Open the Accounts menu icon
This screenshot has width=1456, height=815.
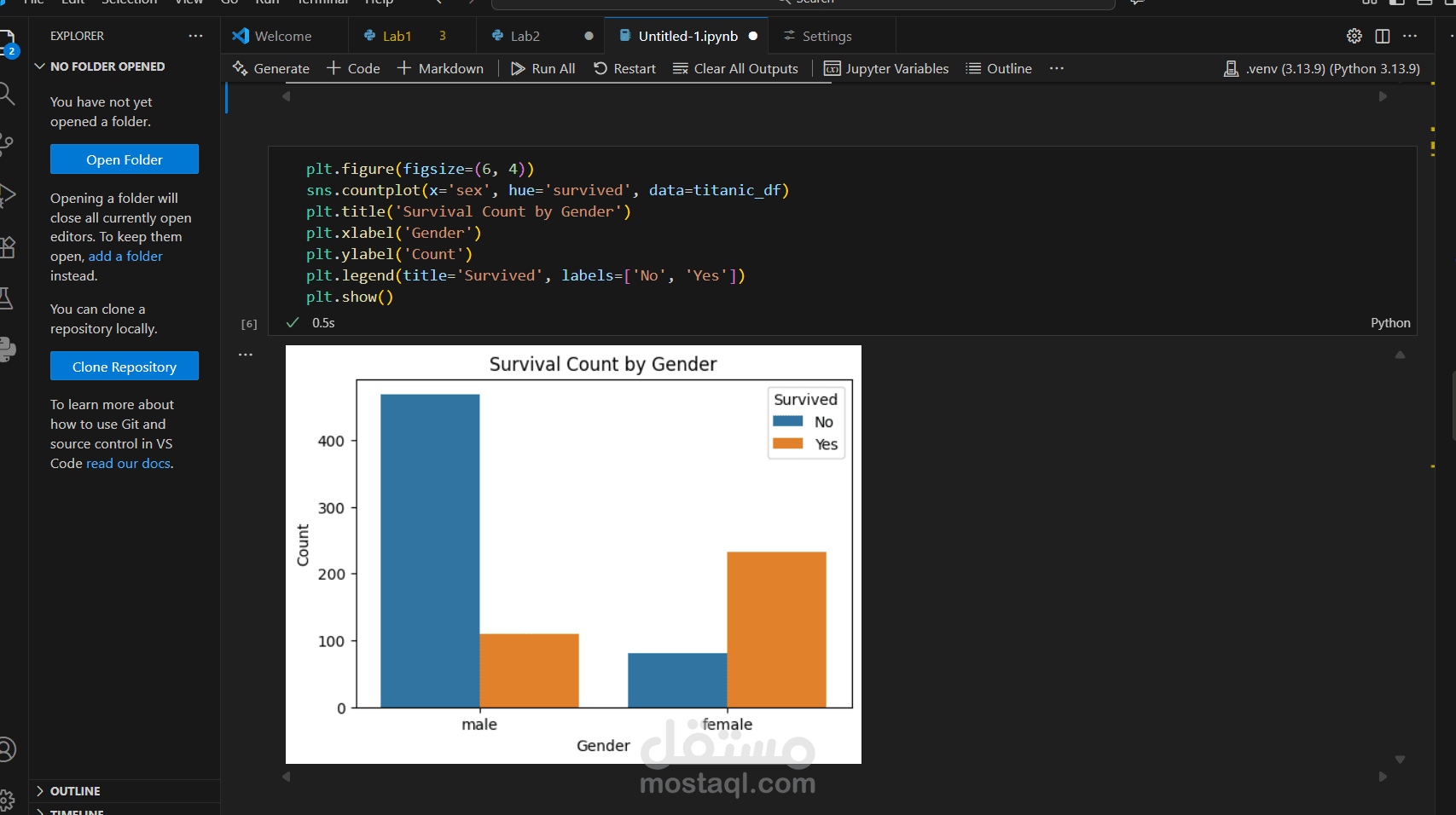click(7, 749)
